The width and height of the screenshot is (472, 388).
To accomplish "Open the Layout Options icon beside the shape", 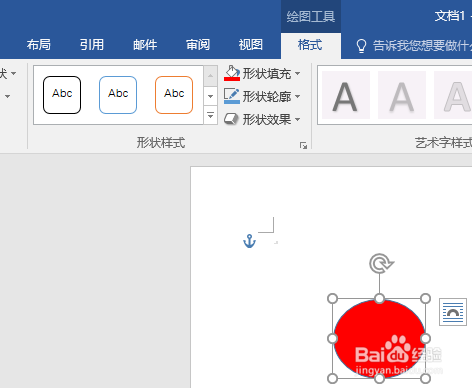I will pos(453,312).
